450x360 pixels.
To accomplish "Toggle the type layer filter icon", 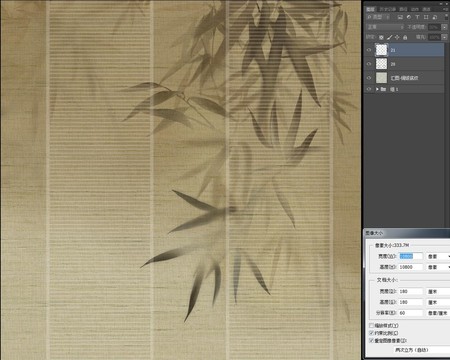I will pos(417,17).
